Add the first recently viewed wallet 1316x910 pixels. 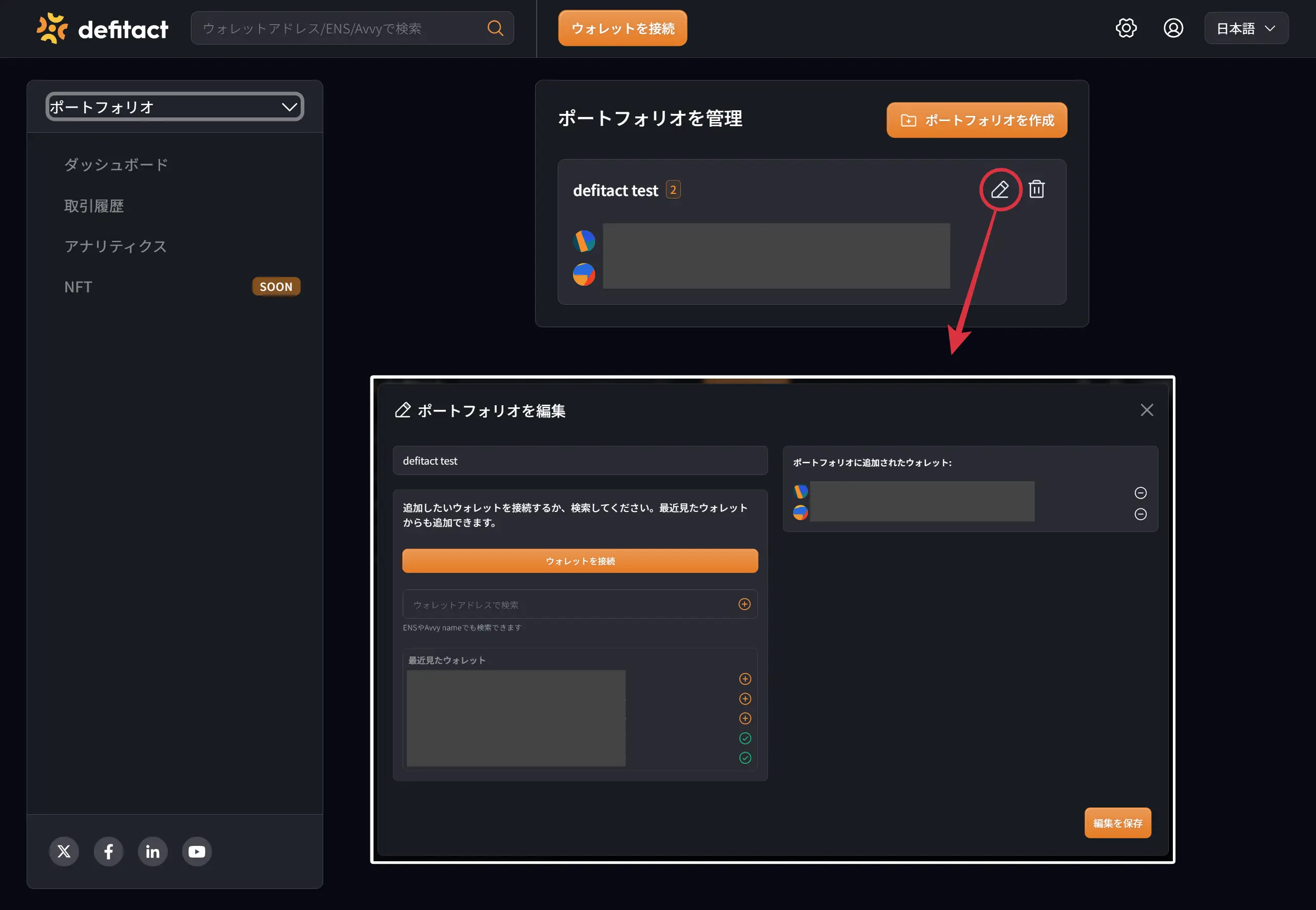(x=744, y=679)
